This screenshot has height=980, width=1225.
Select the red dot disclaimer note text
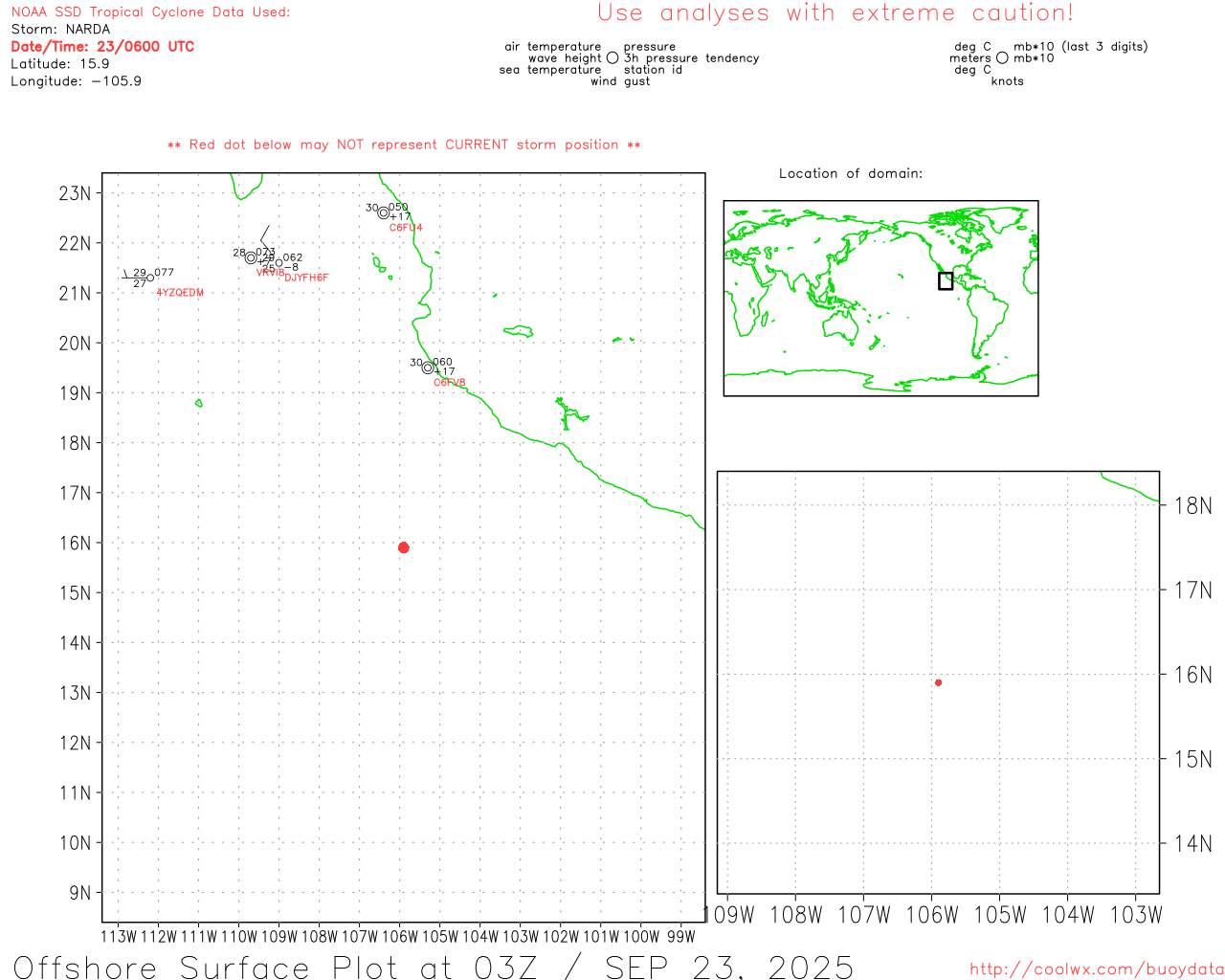(x=404, y=145)
